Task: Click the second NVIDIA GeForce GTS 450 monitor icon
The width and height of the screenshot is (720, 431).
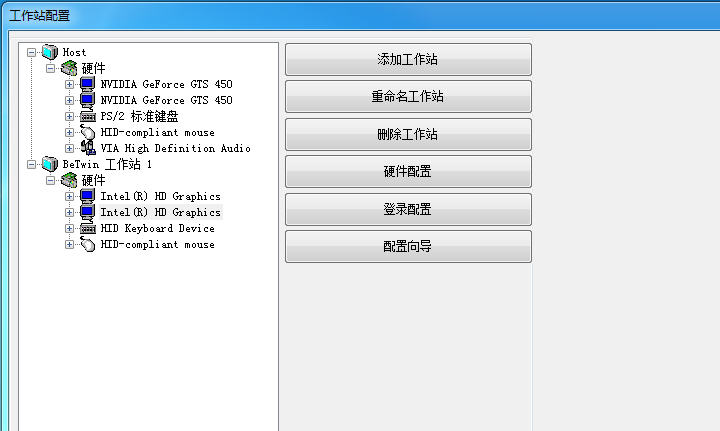Action: [x=87, y=101]
